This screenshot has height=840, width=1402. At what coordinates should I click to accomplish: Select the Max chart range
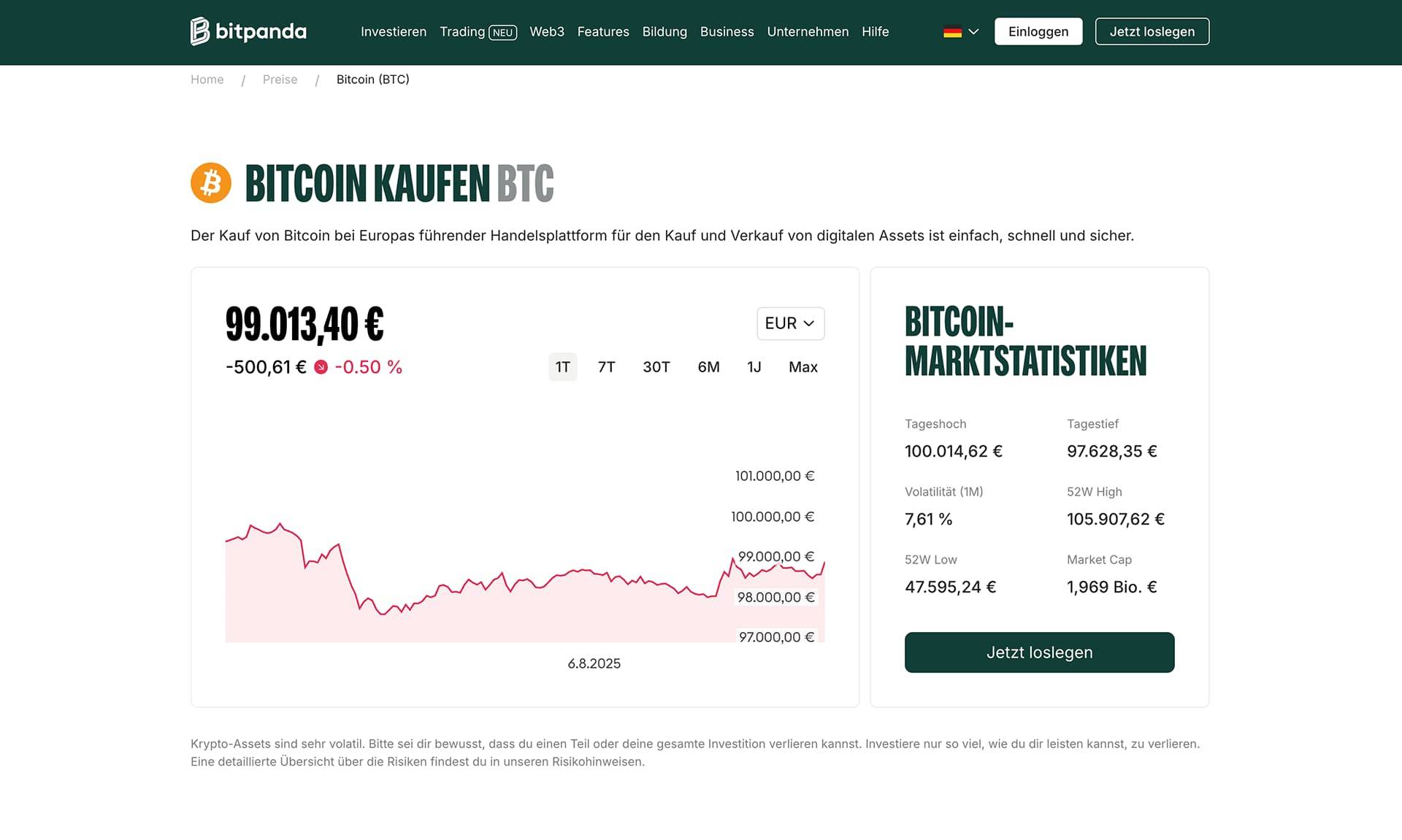[x=802, y=367]
